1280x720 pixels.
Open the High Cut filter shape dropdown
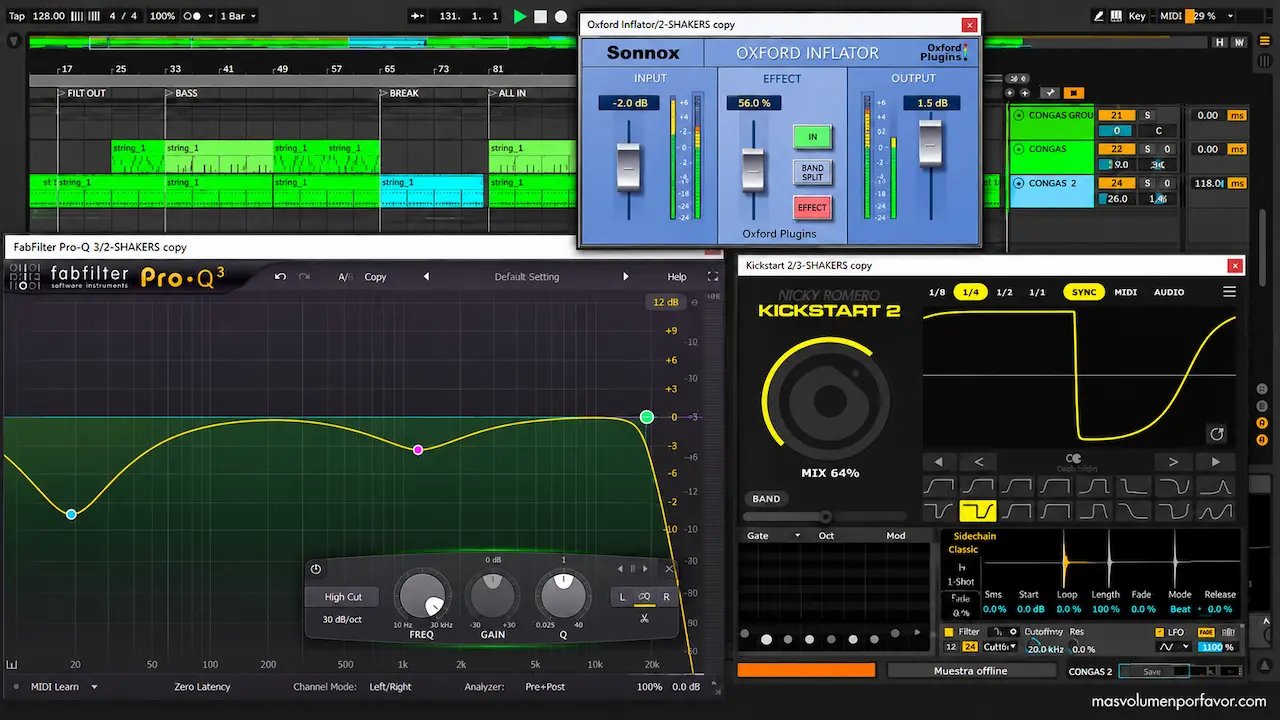click(x=343, y=597)
